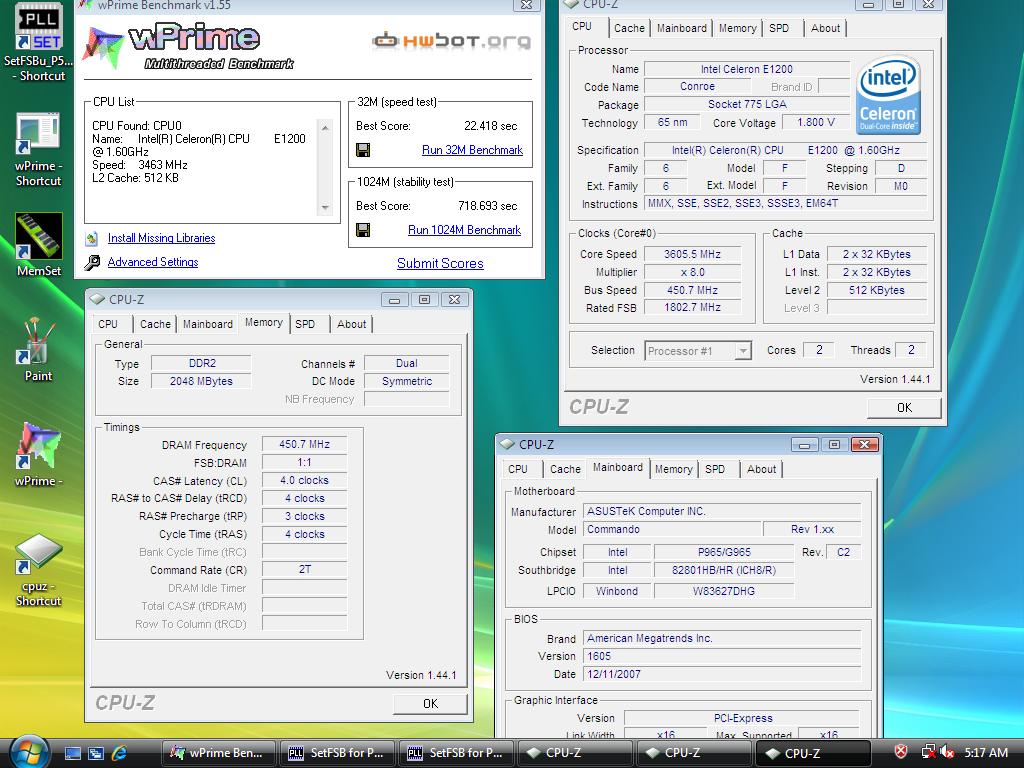Image resolution: width=1024 pixels, height=768 pixels.
Task: Click the Install Missing Libraries icon
Action: (92, 238)
